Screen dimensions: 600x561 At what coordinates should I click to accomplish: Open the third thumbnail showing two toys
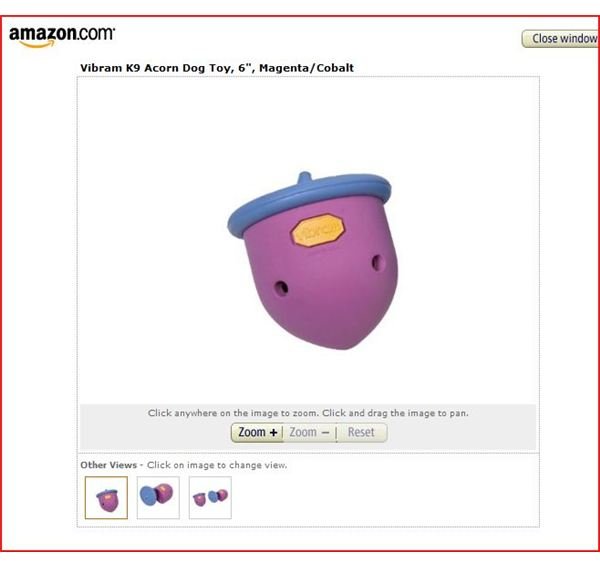(210, 497)
